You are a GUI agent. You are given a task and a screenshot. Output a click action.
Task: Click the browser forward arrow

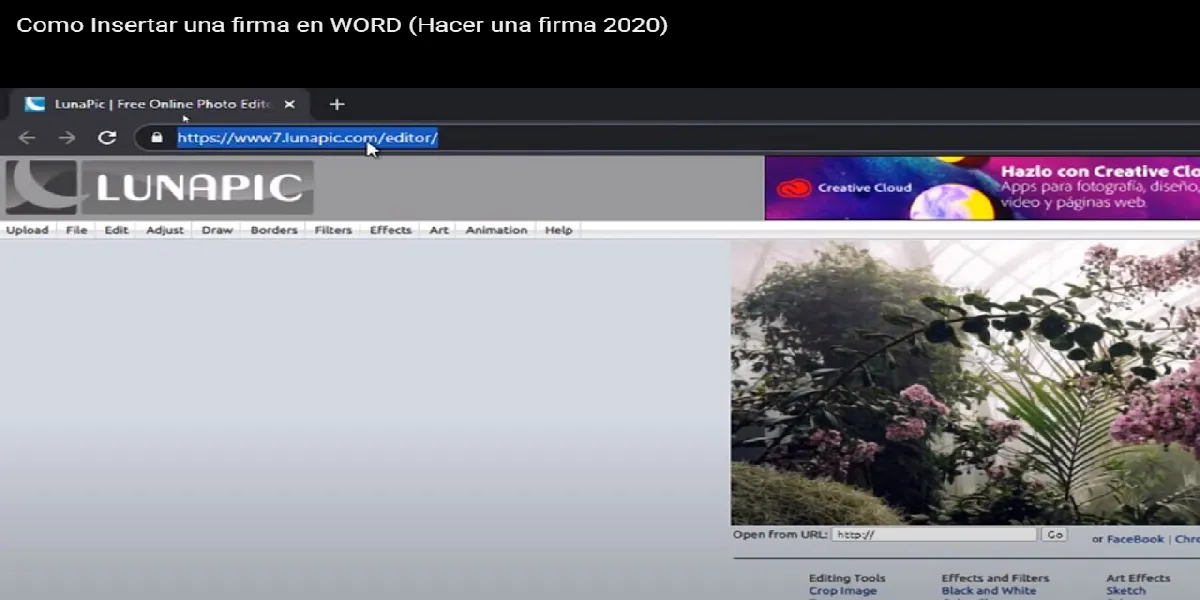click(x=67, y=138)
